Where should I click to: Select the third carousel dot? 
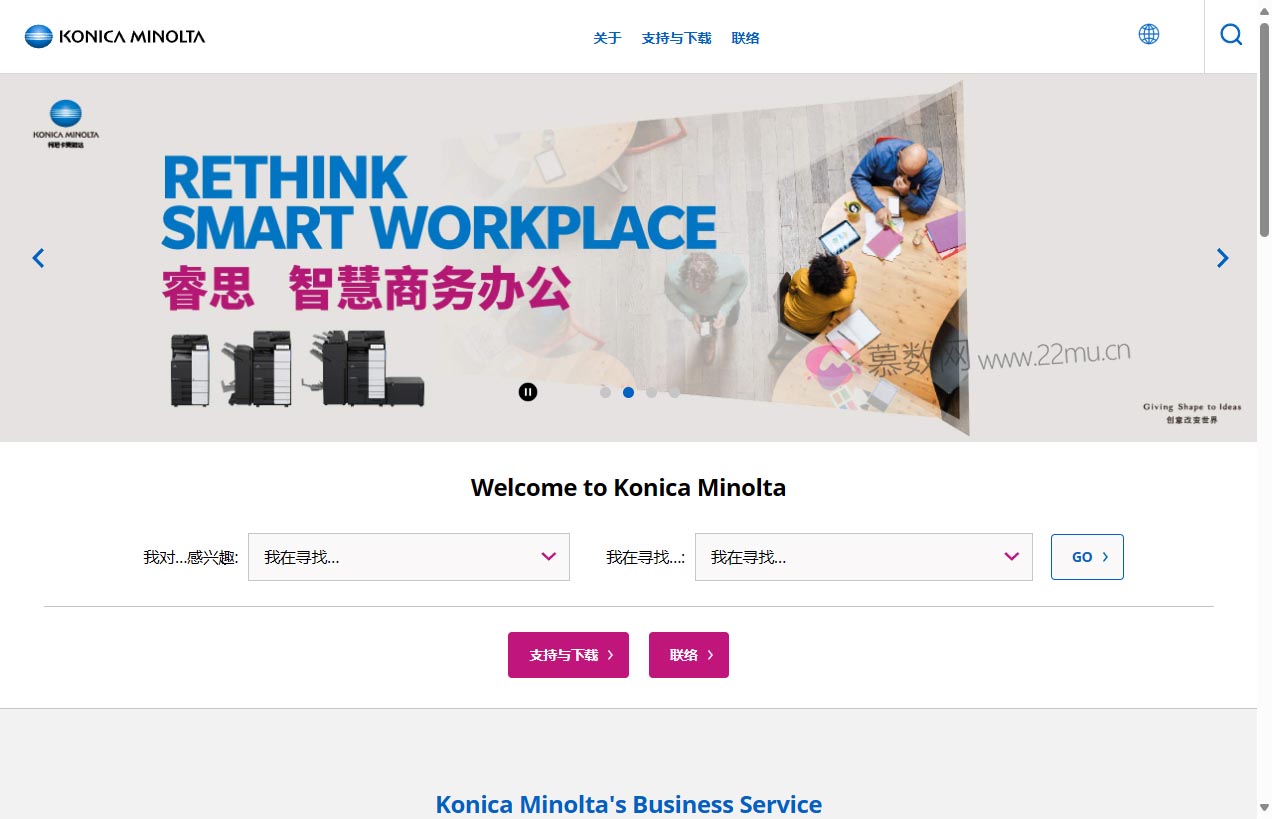[651, 392]
